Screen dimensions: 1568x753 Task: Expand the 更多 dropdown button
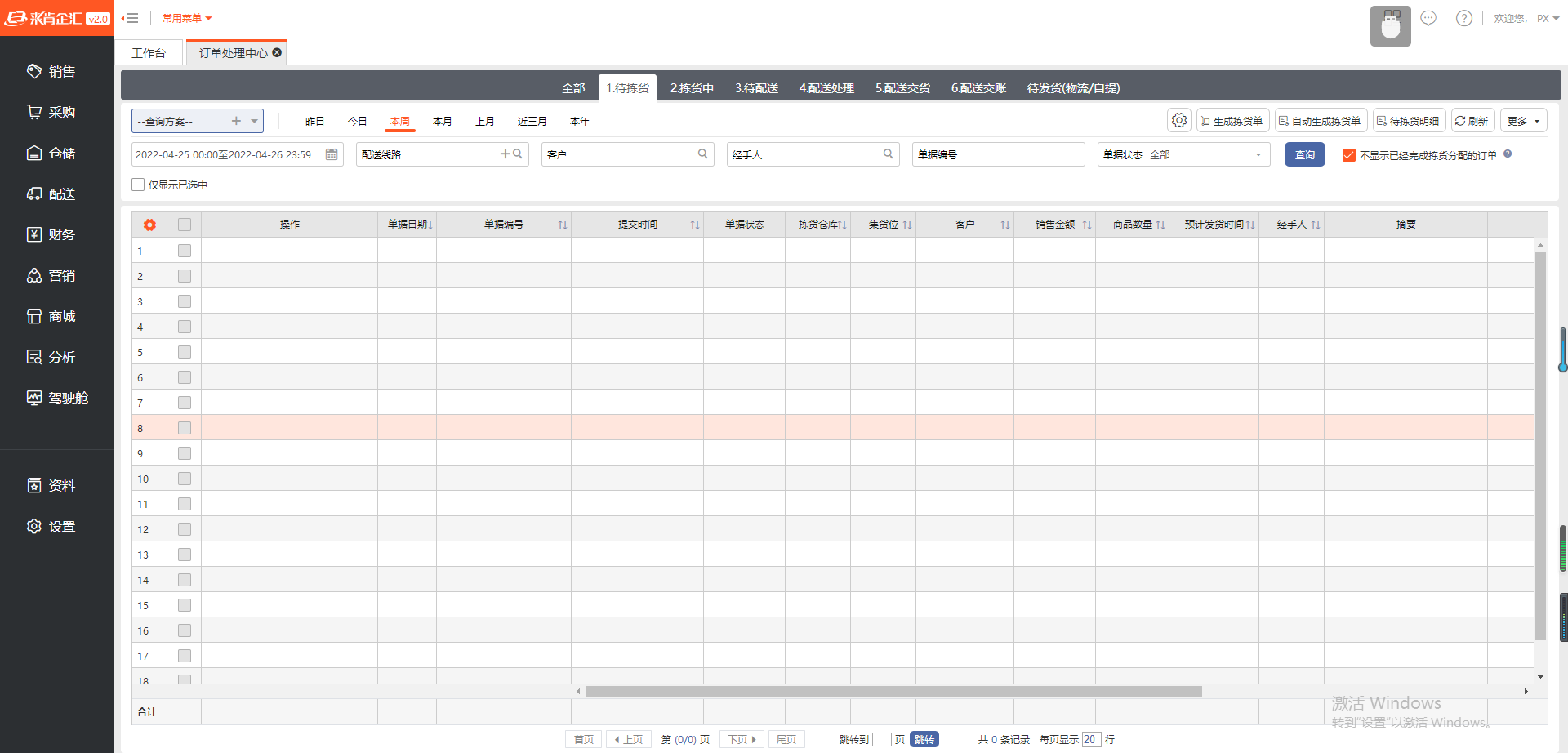click(x=1523, y=121)
